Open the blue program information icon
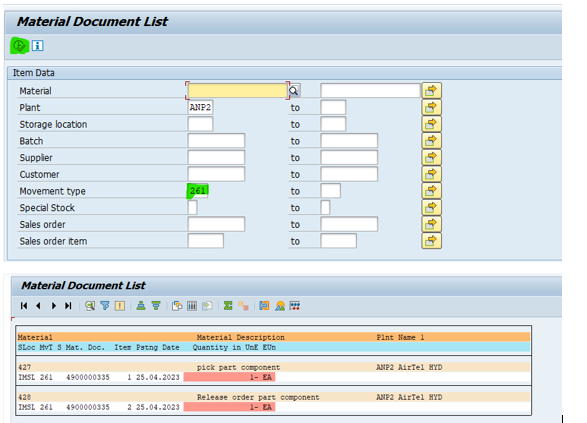 click(x=37, y=46)
